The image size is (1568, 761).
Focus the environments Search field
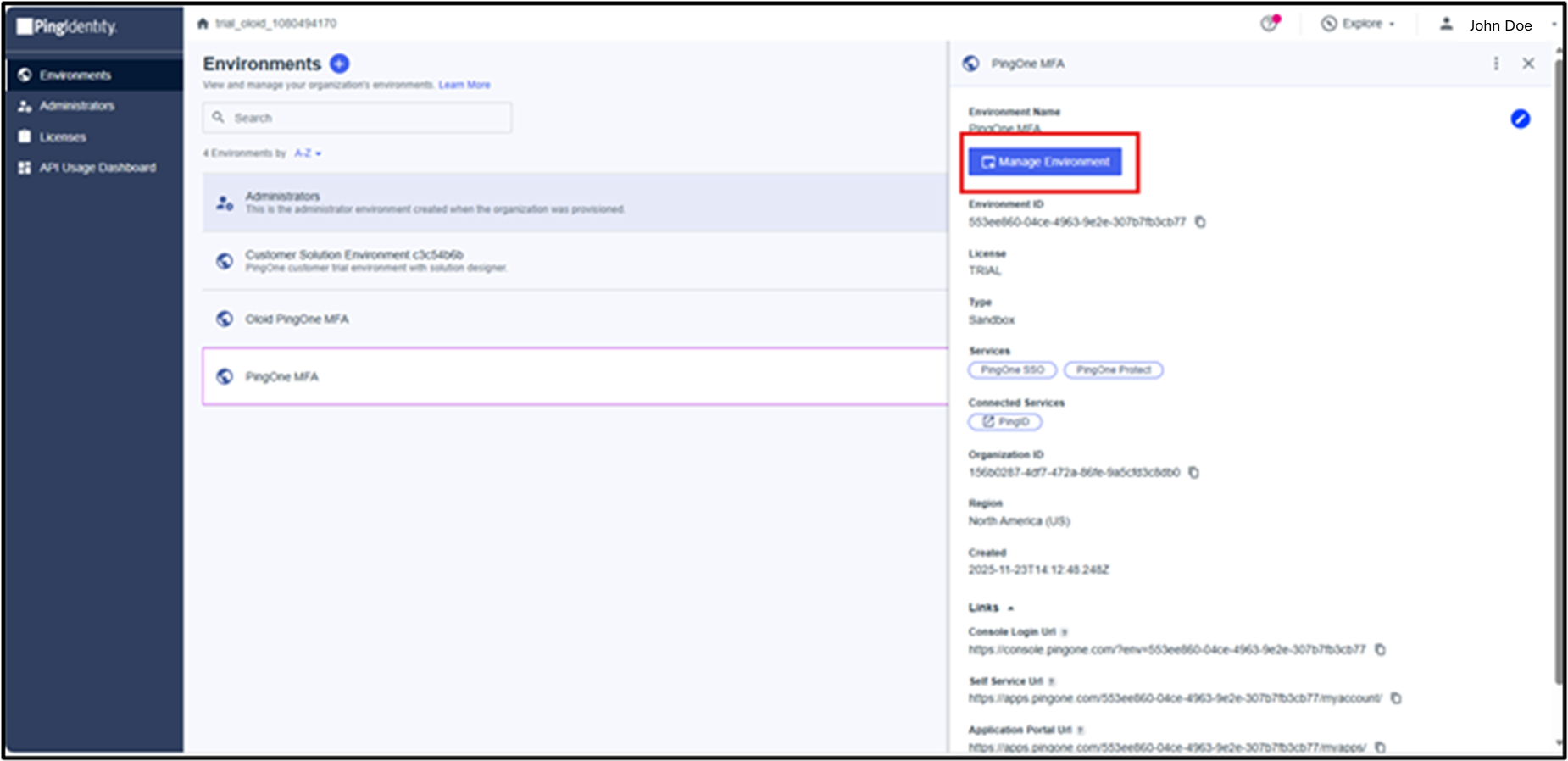click(357, 118)
